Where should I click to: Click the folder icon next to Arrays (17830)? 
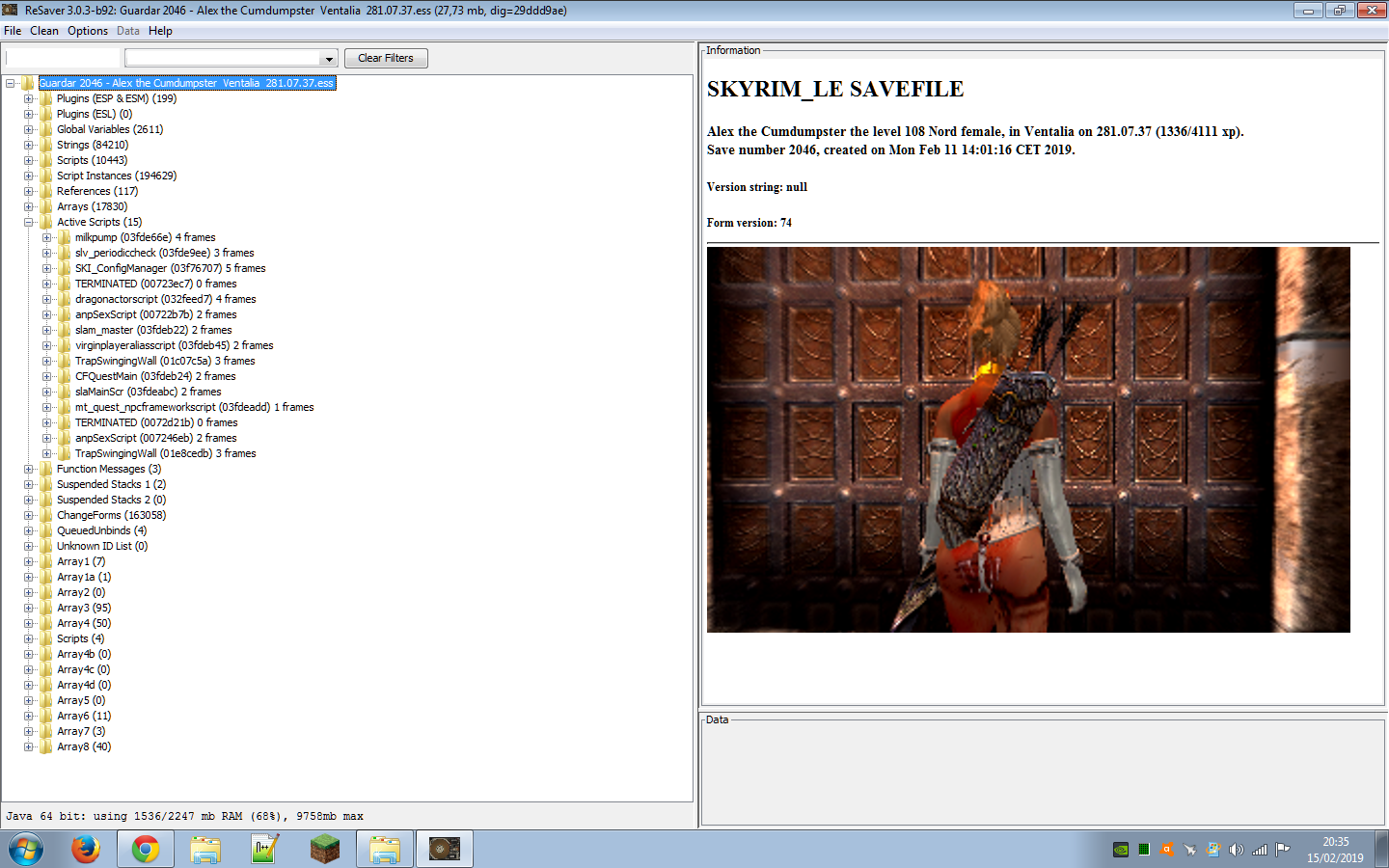pyautogui.click(x=45, y=206)
